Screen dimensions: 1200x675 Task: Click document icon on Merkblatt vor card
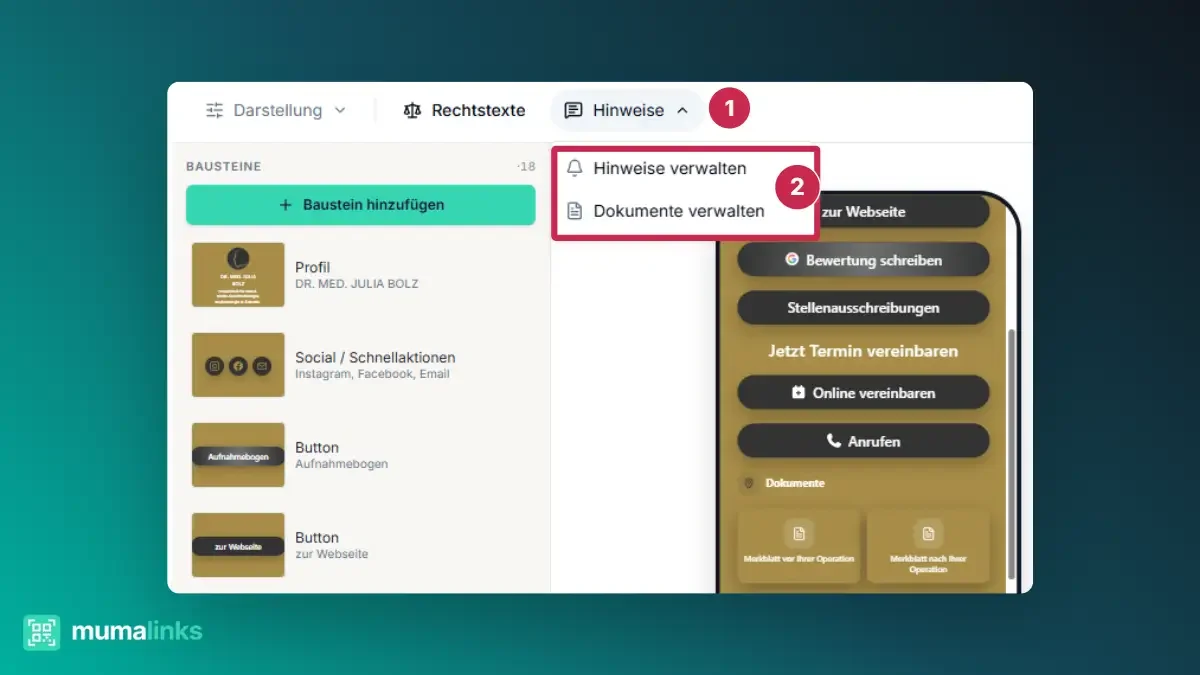click(799, 533)
